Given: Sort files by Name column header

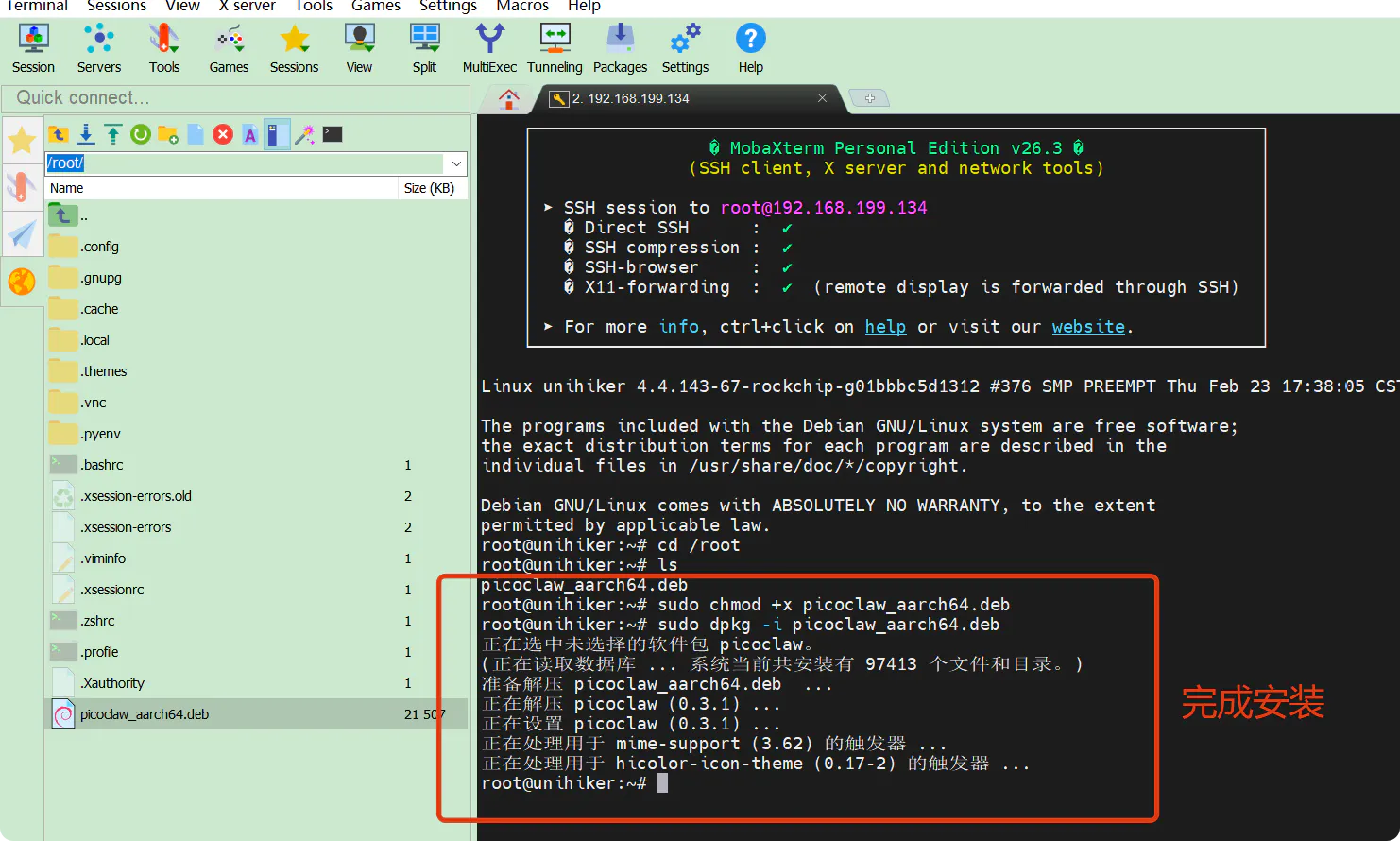Looking at the screenshot, I should coord(222,188).
